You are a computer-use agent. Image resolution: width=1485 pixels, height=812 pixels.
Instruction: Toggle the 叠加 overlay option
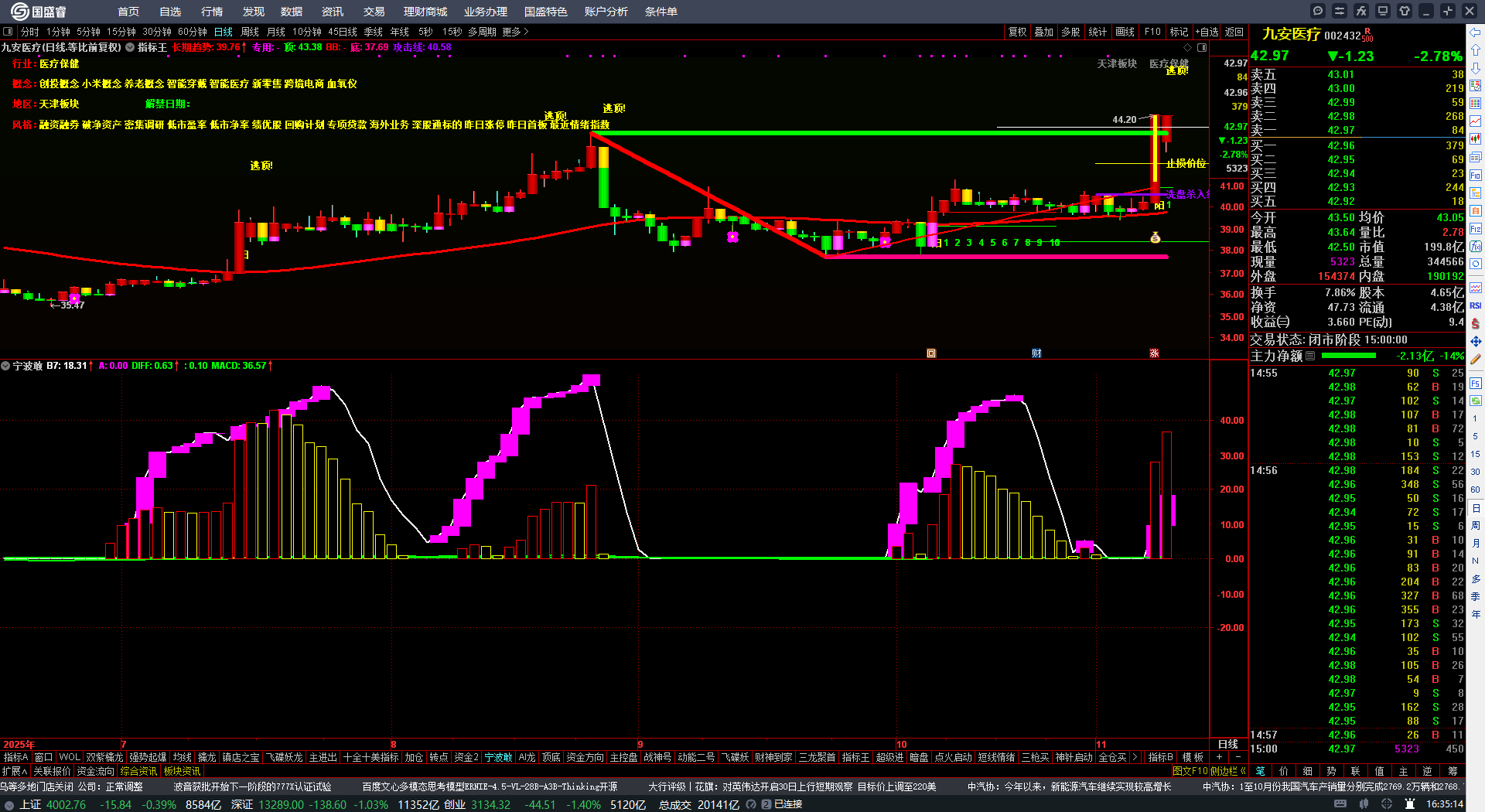click(1044, 32)
